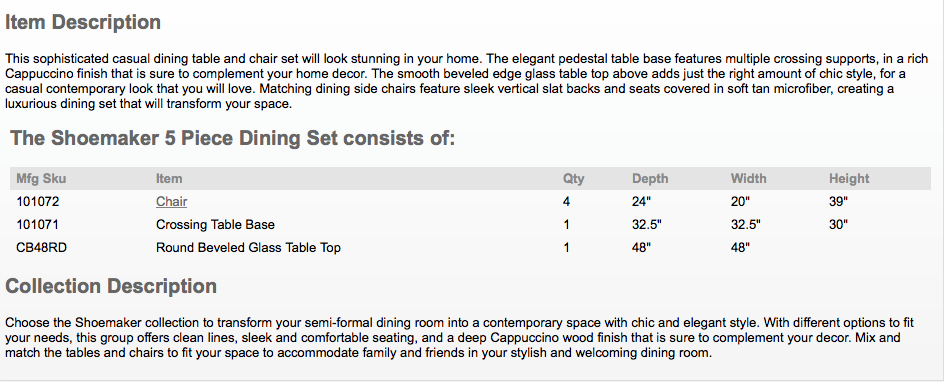This screenshot has width=944, height=382.
Task: Click the Qty column header
Action: pyautogui.click(x=573, y=179)
